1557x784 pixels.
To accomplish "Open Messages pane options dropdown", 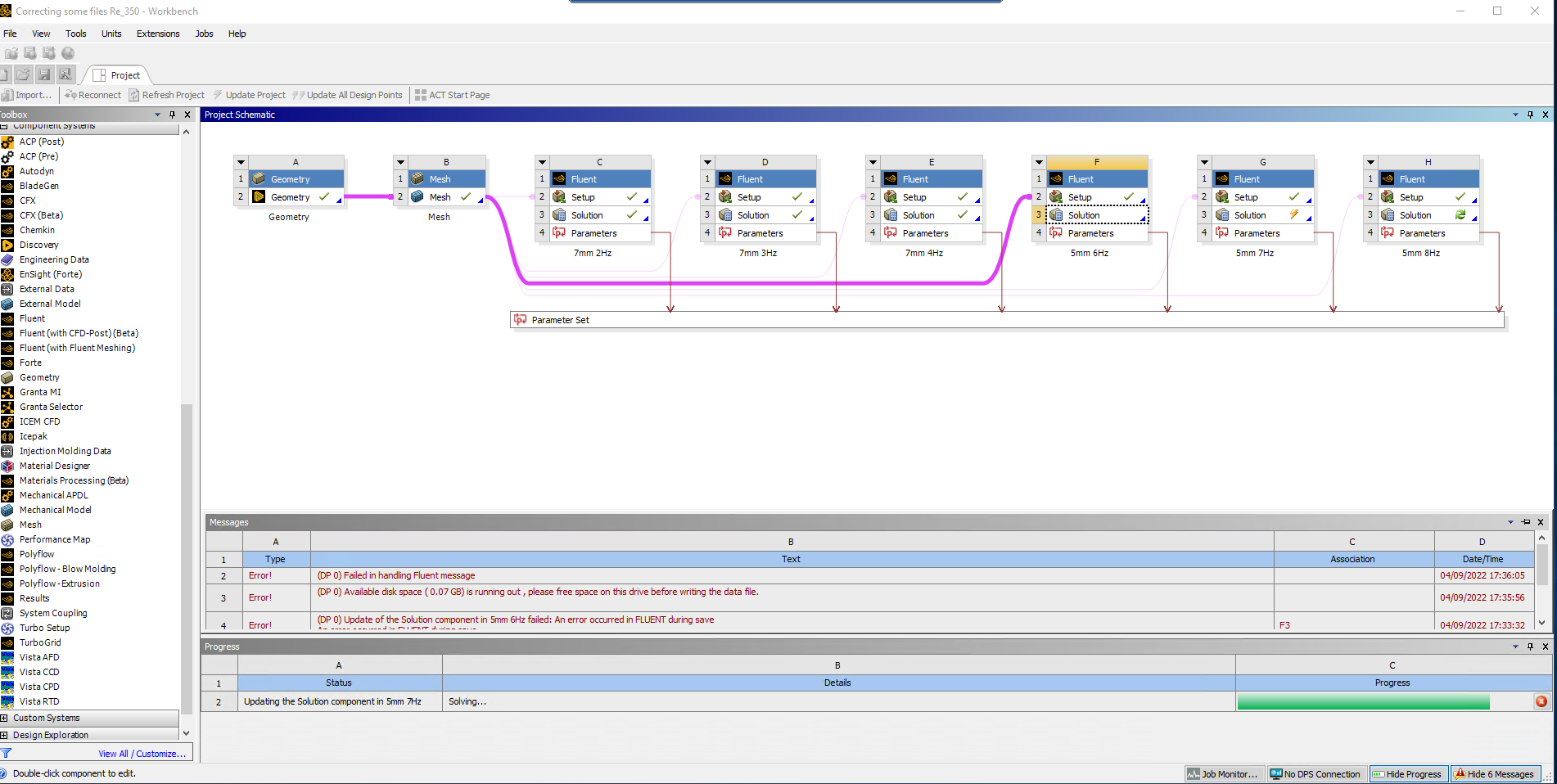I will tap(1510, 522).
